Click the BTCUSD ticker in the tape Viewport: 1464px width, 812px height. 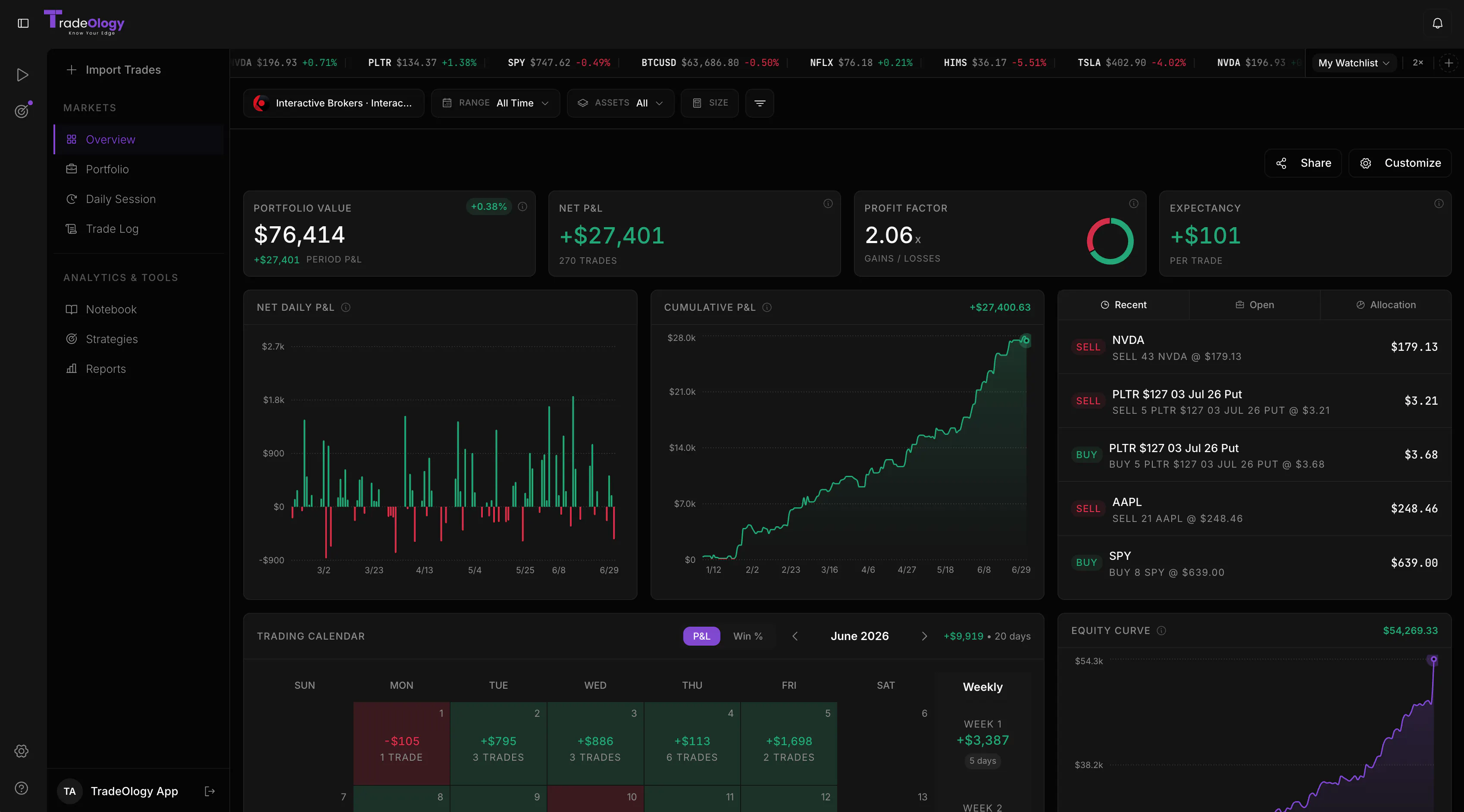tap(710, 63)
